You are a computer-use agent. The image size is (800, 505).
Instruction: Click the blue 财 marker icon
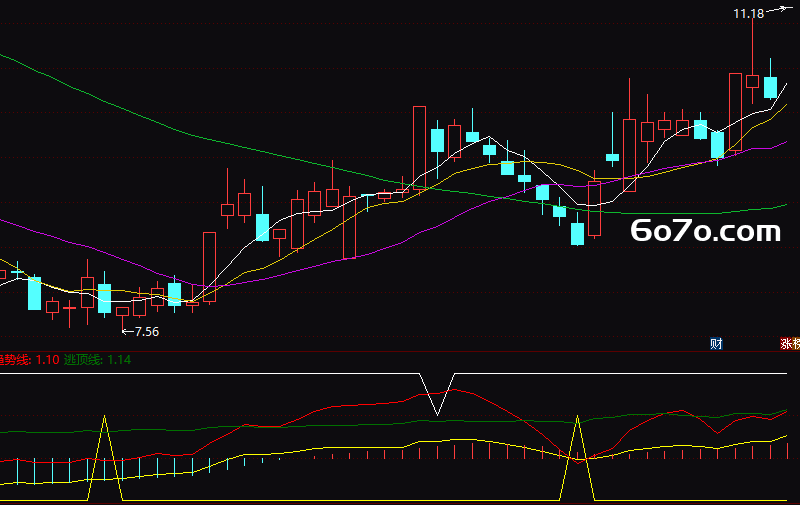(x=716, y=343)
